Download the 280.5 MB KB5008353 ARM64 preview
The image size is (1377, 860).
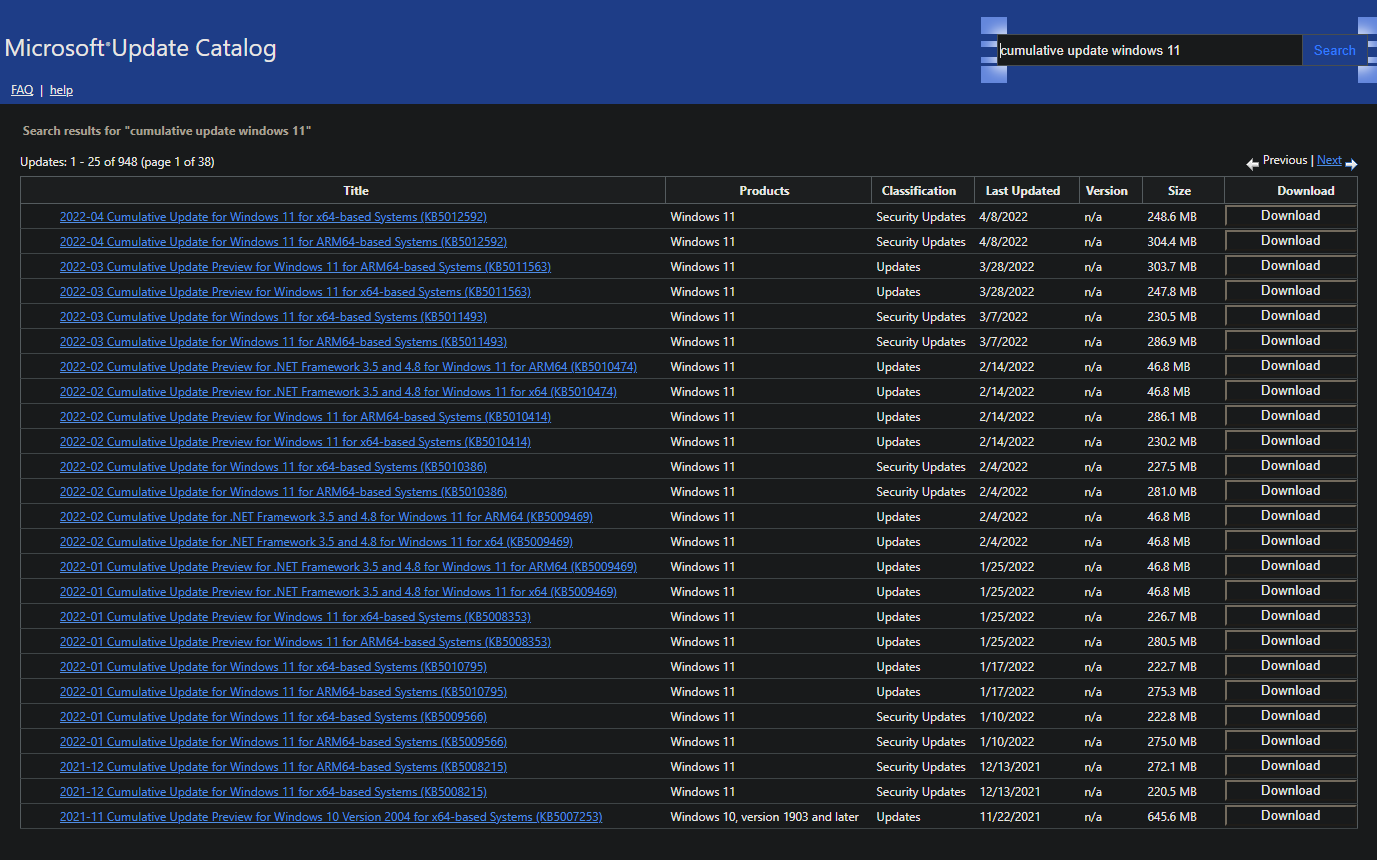click(1290, 641)
